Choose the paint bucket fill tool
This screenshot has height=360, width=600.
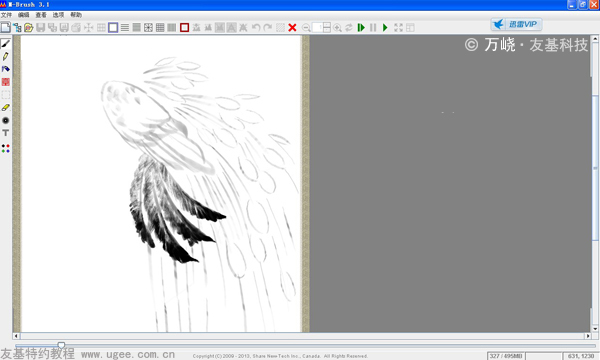point(5,69)
